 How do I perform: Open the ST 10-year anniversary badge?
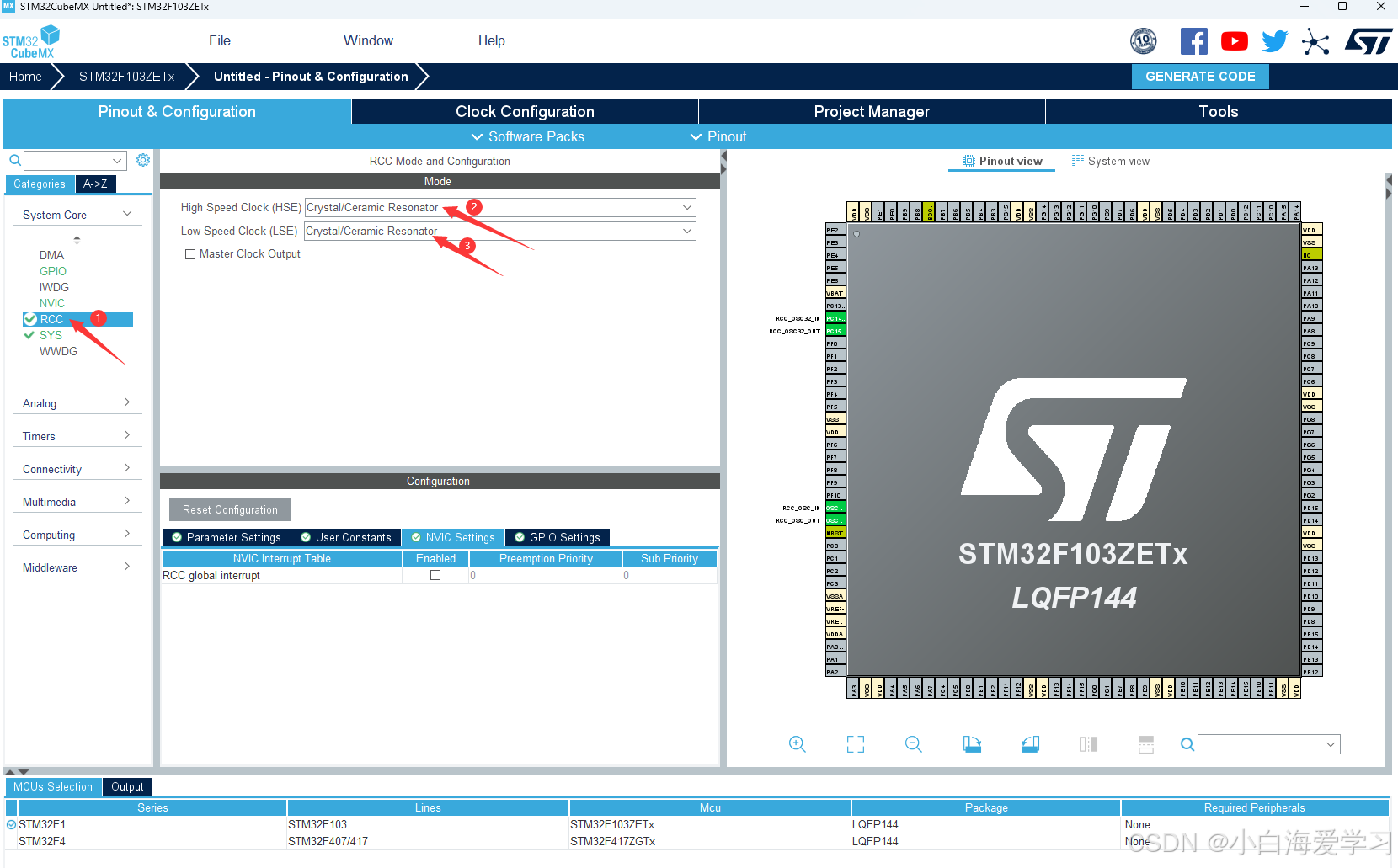click(1144, 40)
